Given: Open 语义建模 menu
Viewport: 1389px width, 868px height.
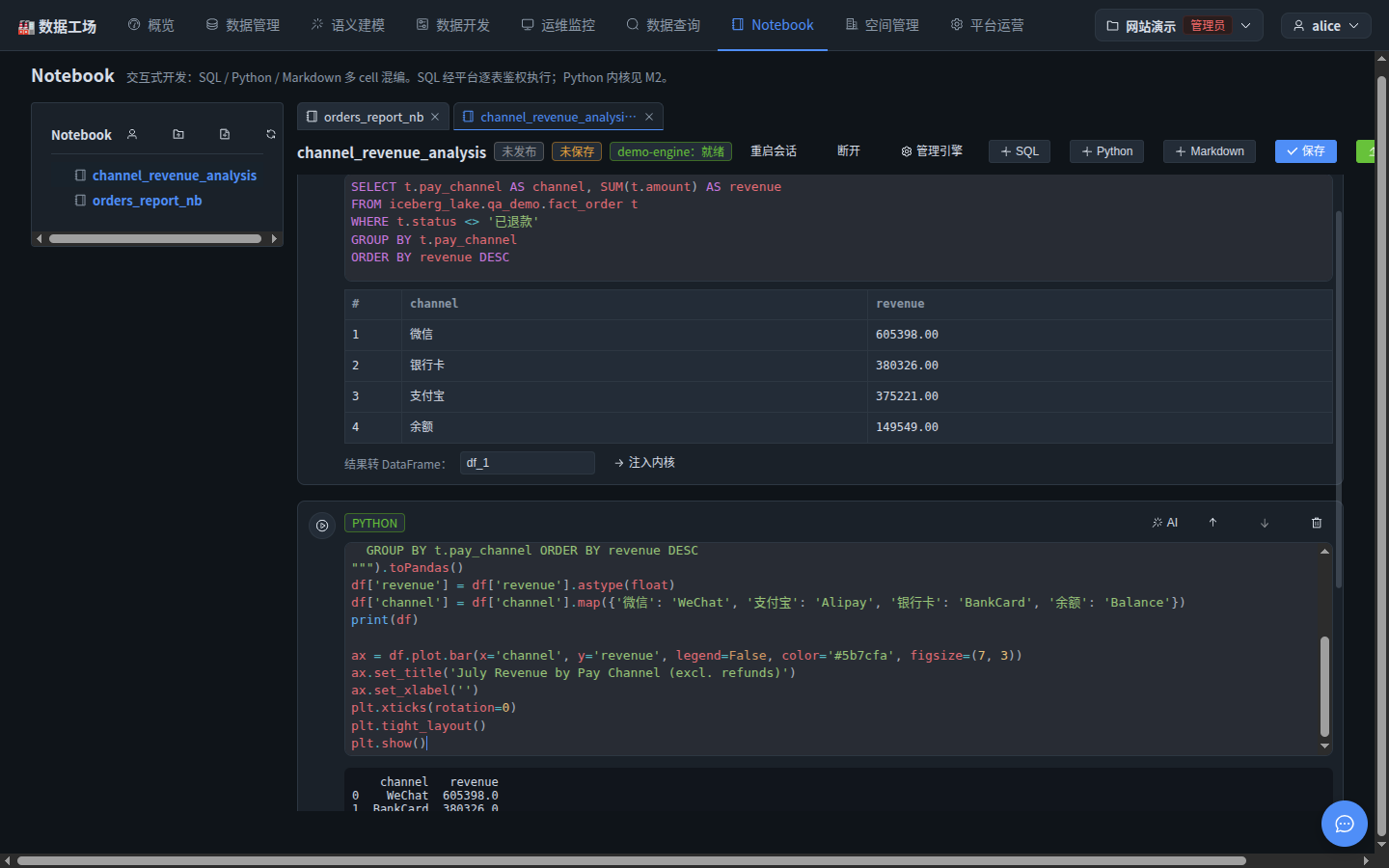Looking at the screenshot, I should coord(348,25).
